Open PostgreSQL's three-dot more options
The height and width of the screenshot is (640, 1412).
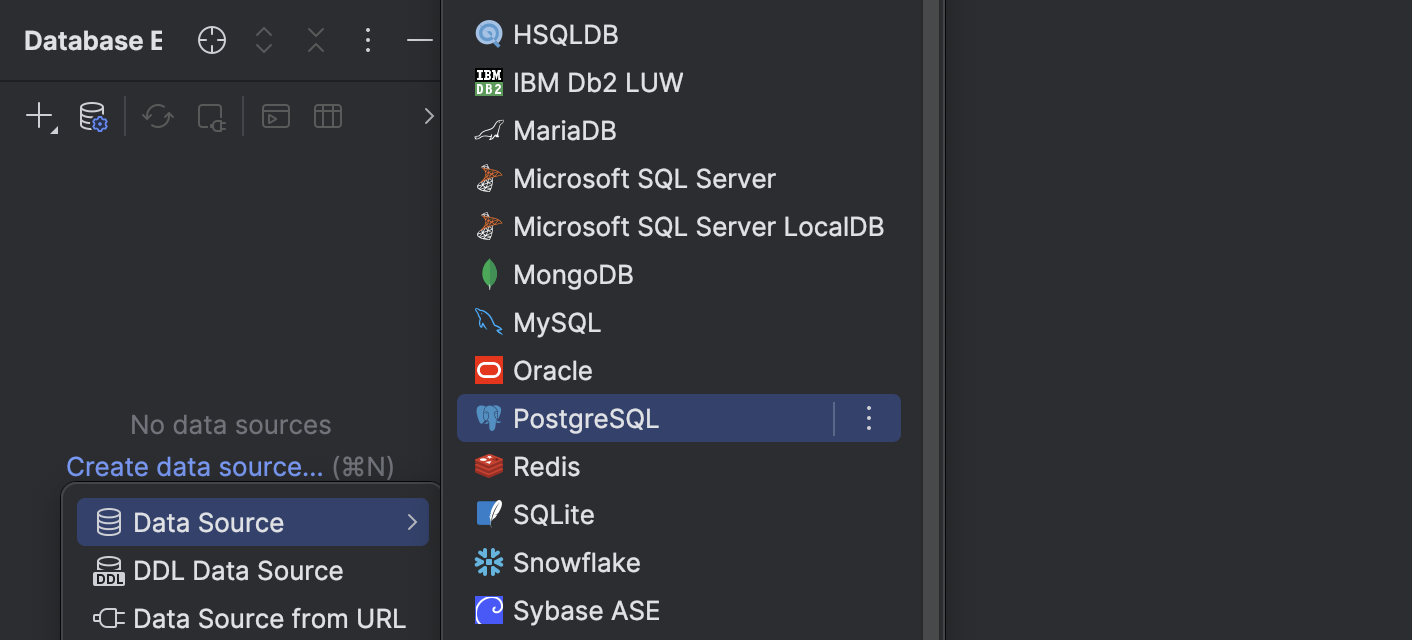[869, 418]
